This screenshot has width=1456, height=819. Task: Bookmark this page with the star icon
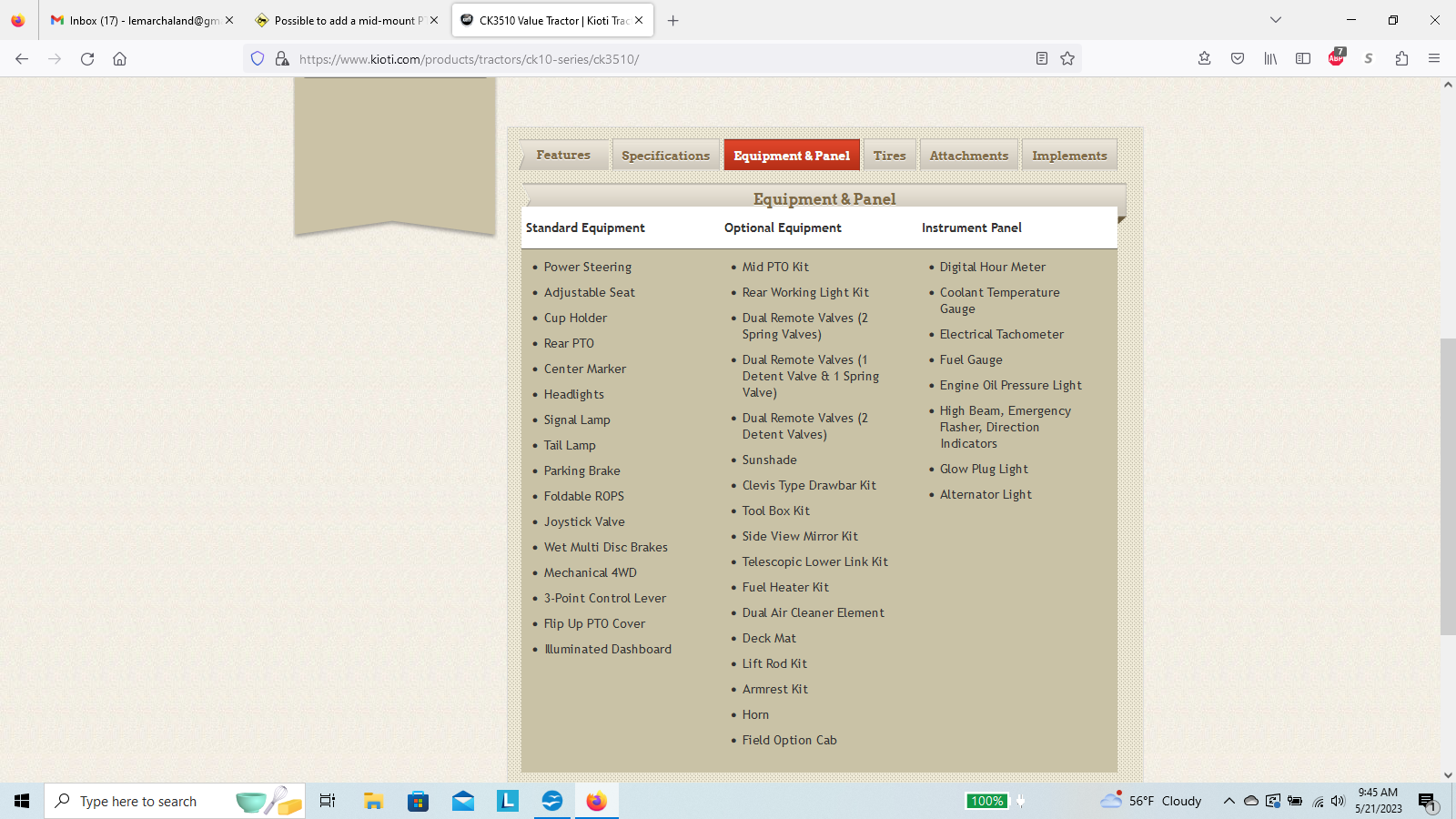(x=1067, y=59)
